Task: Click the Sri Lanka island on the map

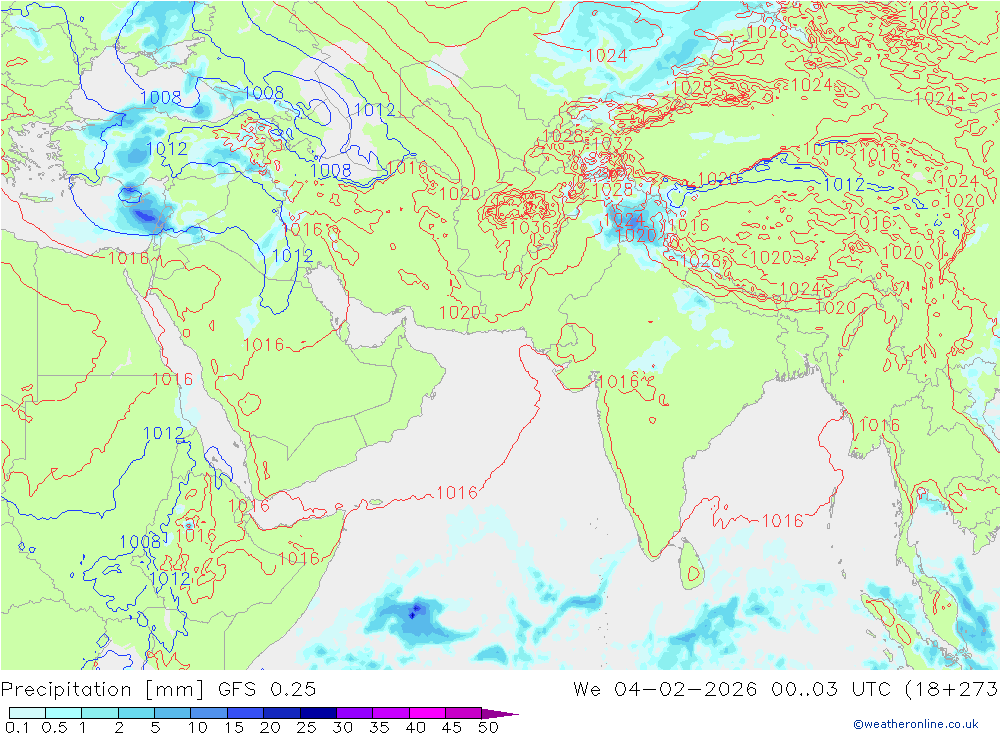Action: click(x=691, y=565)
